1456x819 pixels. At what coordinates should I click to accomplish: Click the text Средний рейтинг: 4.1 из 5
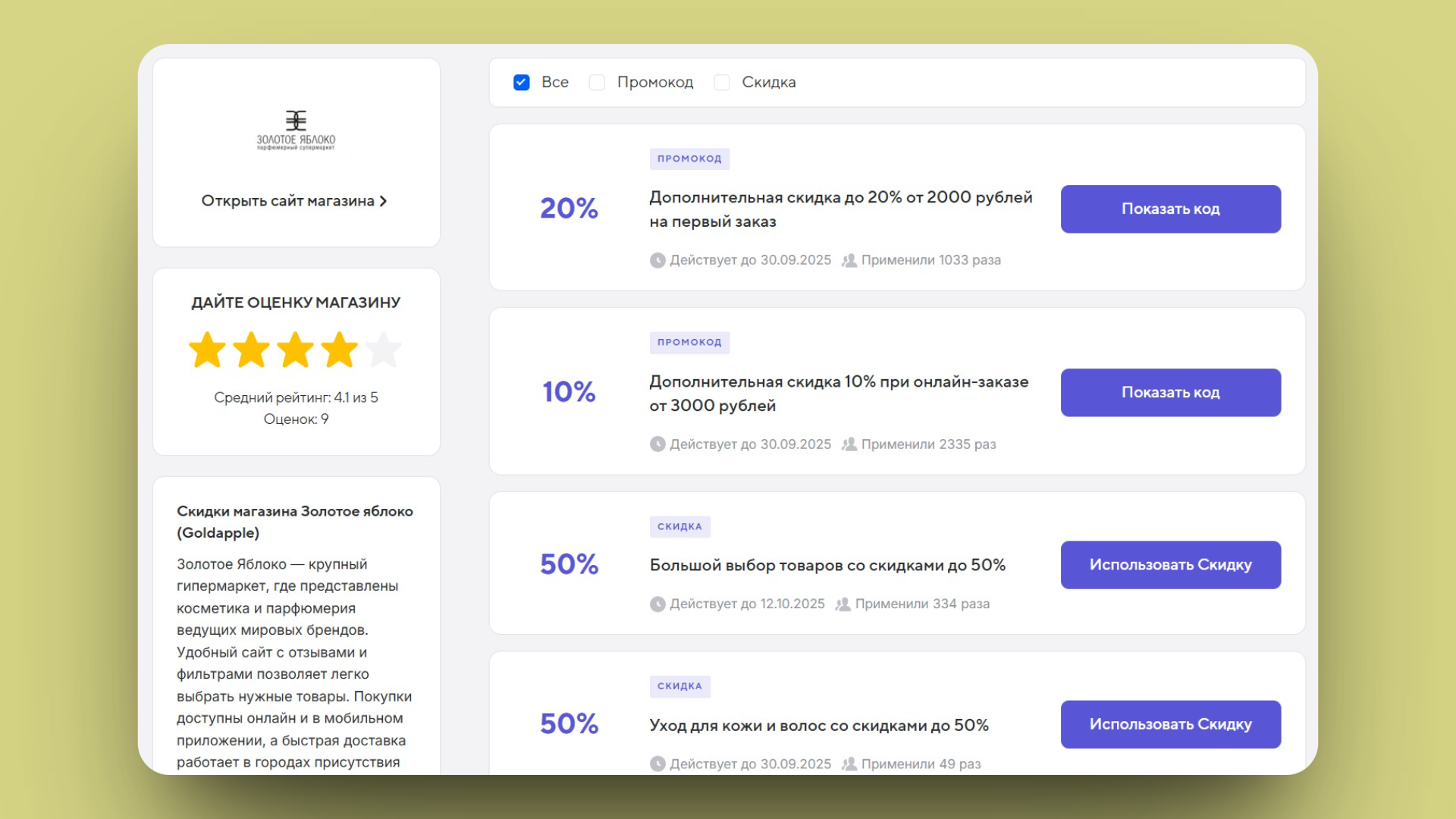point(296,397)
